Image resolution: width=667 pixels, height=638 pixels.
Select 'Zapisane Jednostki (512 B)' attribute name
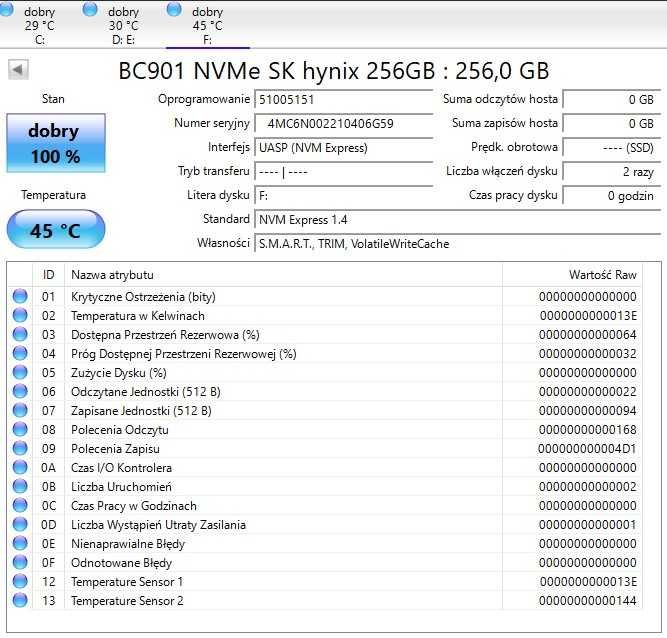click(141, 411)
